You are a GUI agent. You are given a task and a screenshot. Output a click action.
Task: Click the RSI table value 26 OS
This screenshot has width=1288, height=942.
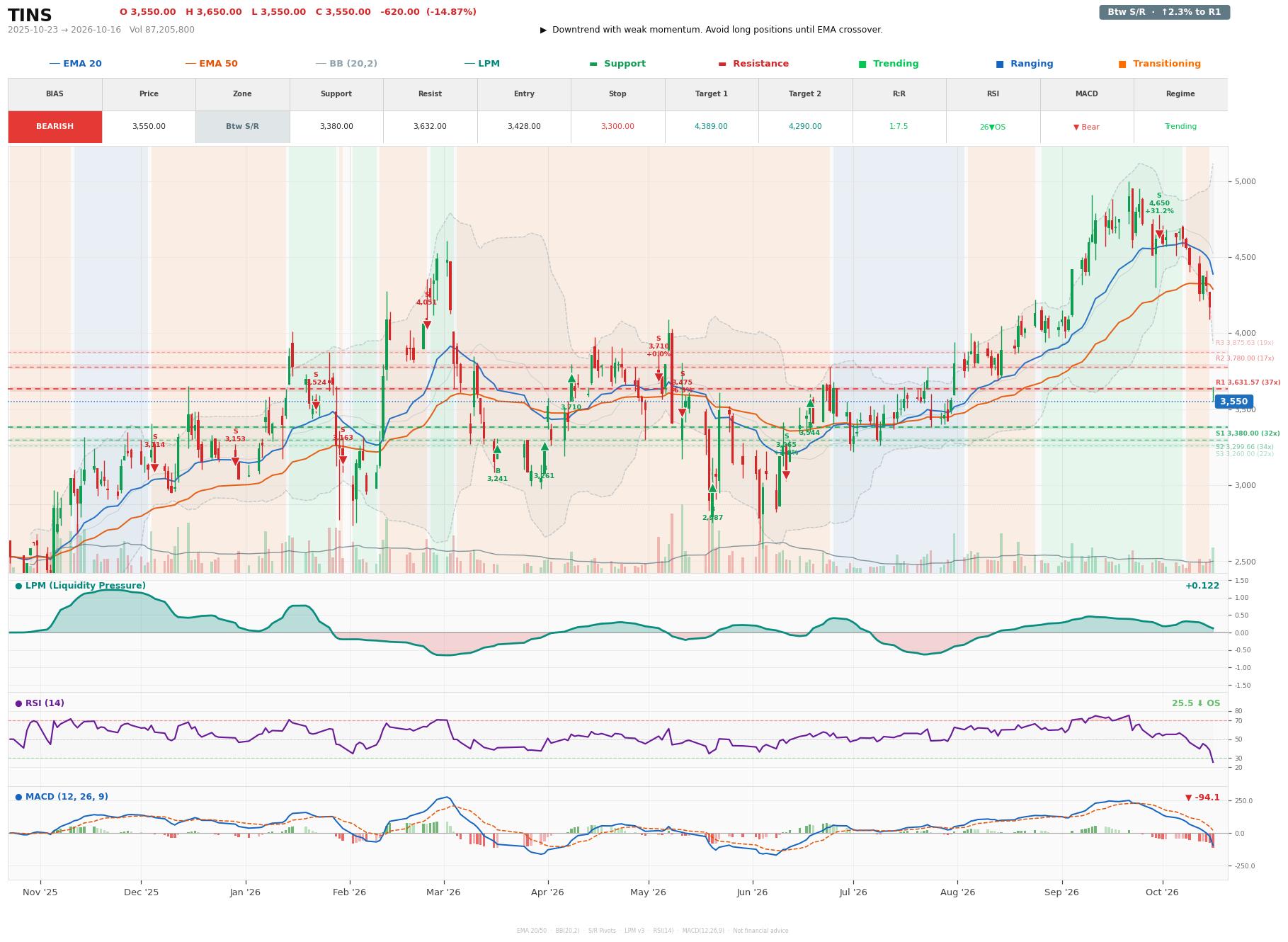point(993,127)
